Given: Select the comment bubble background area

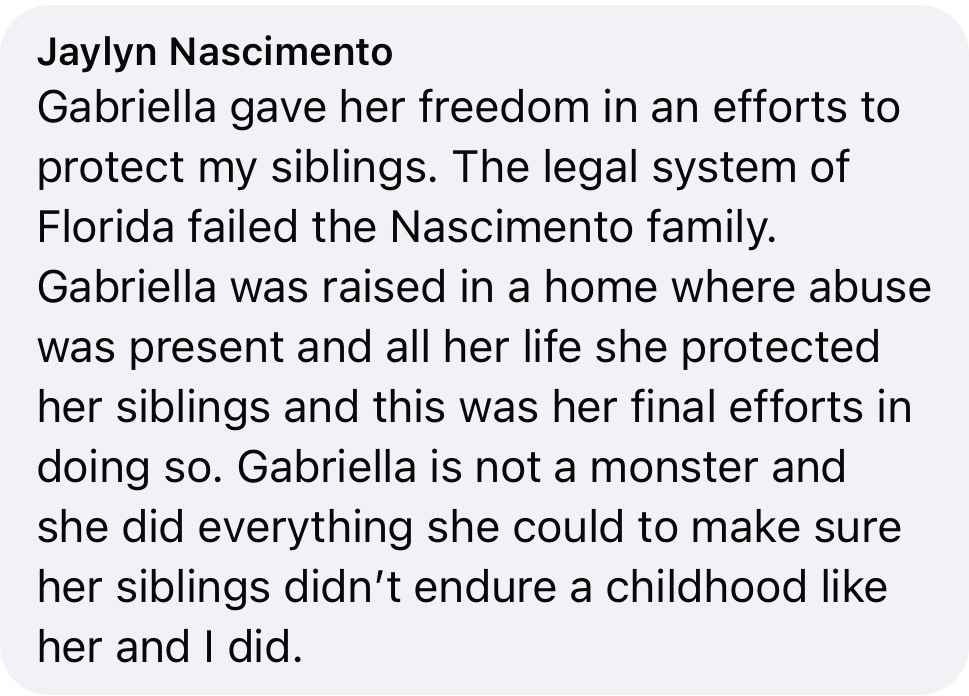Looking at the screenshot, I should click(x=484, y=350).
